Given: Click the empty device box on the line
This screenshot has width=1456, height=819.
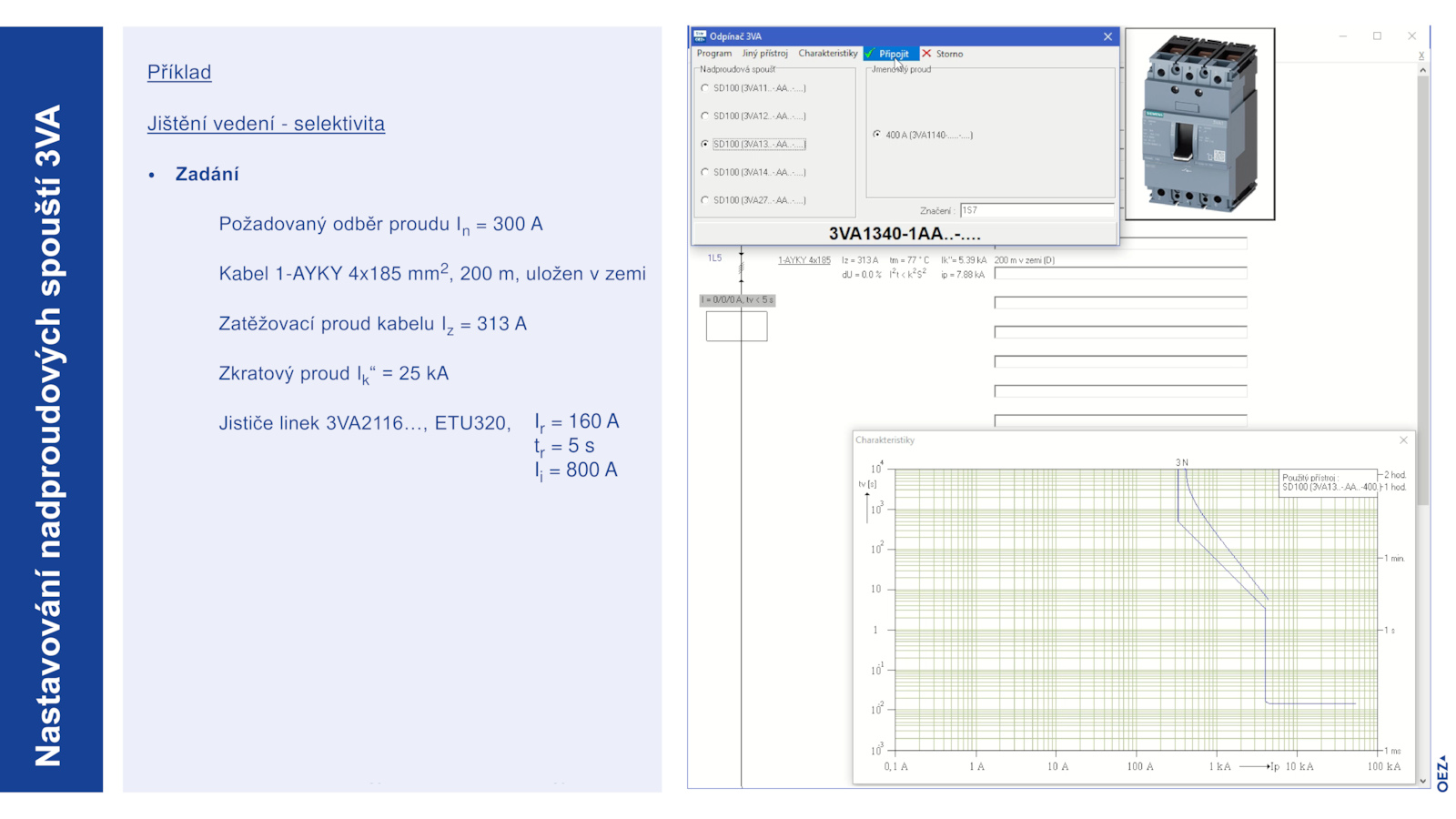Looking at the screenshot, I should pos(736,326).
